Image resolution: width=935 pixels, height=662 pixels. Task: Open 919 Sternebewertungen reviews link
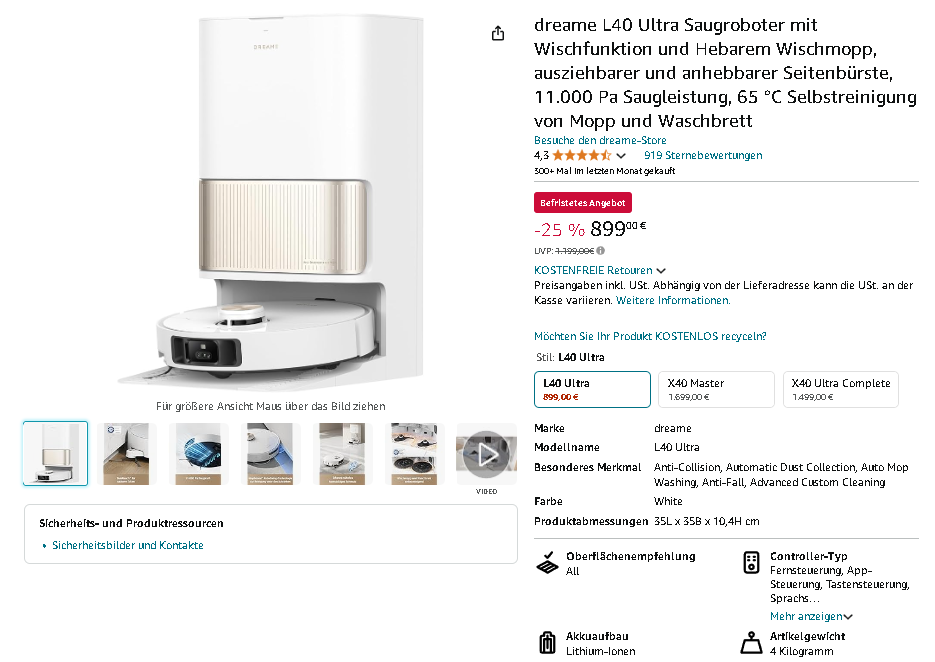click(x=703, y=155)
